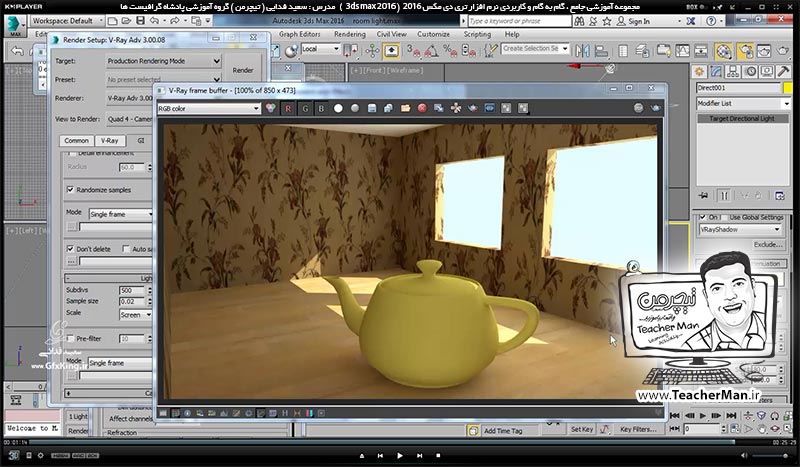
Task: Open the Rendering menu
Action: [x=349, y=34]
